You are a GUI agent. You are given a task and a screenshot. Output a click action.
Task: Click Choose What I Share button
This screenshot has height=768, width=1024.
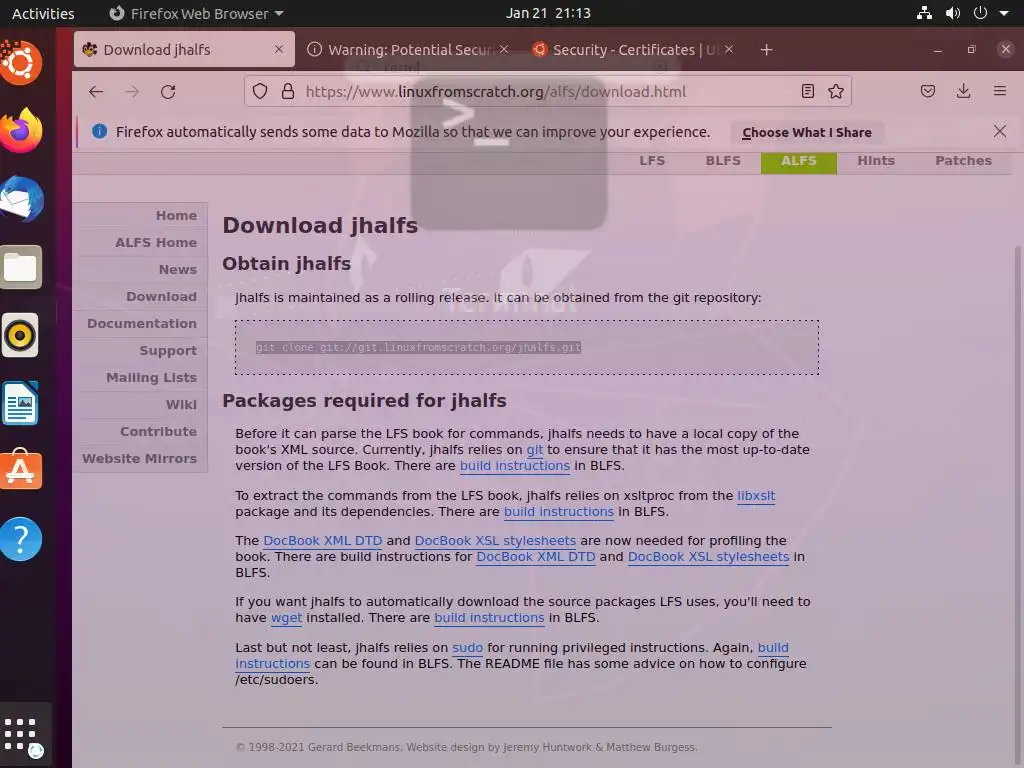(807, 133)
